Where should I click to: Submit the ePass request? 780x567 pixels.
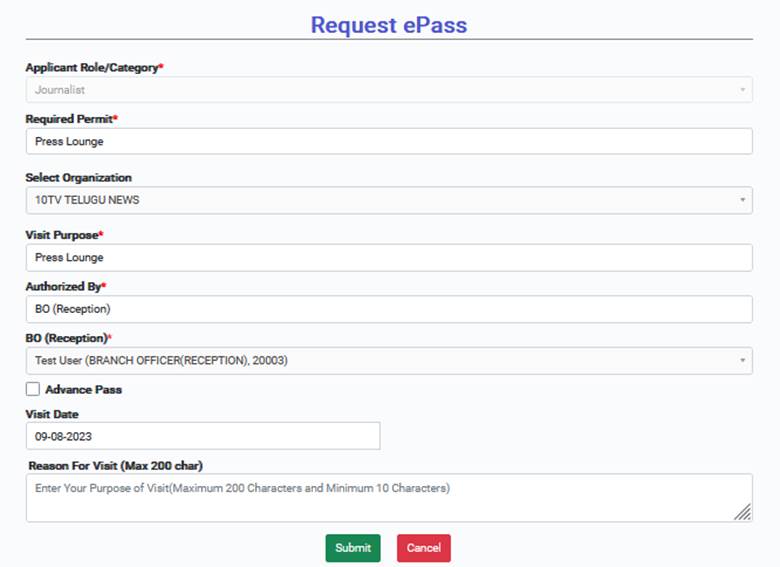[x=353, y=548]
